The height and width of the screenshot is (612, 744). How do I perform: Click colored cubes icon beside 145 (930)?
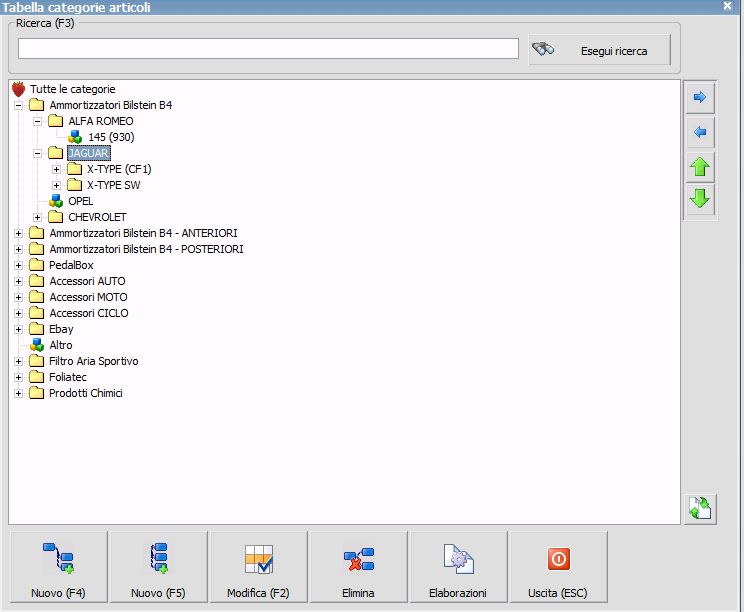point(75,137)
